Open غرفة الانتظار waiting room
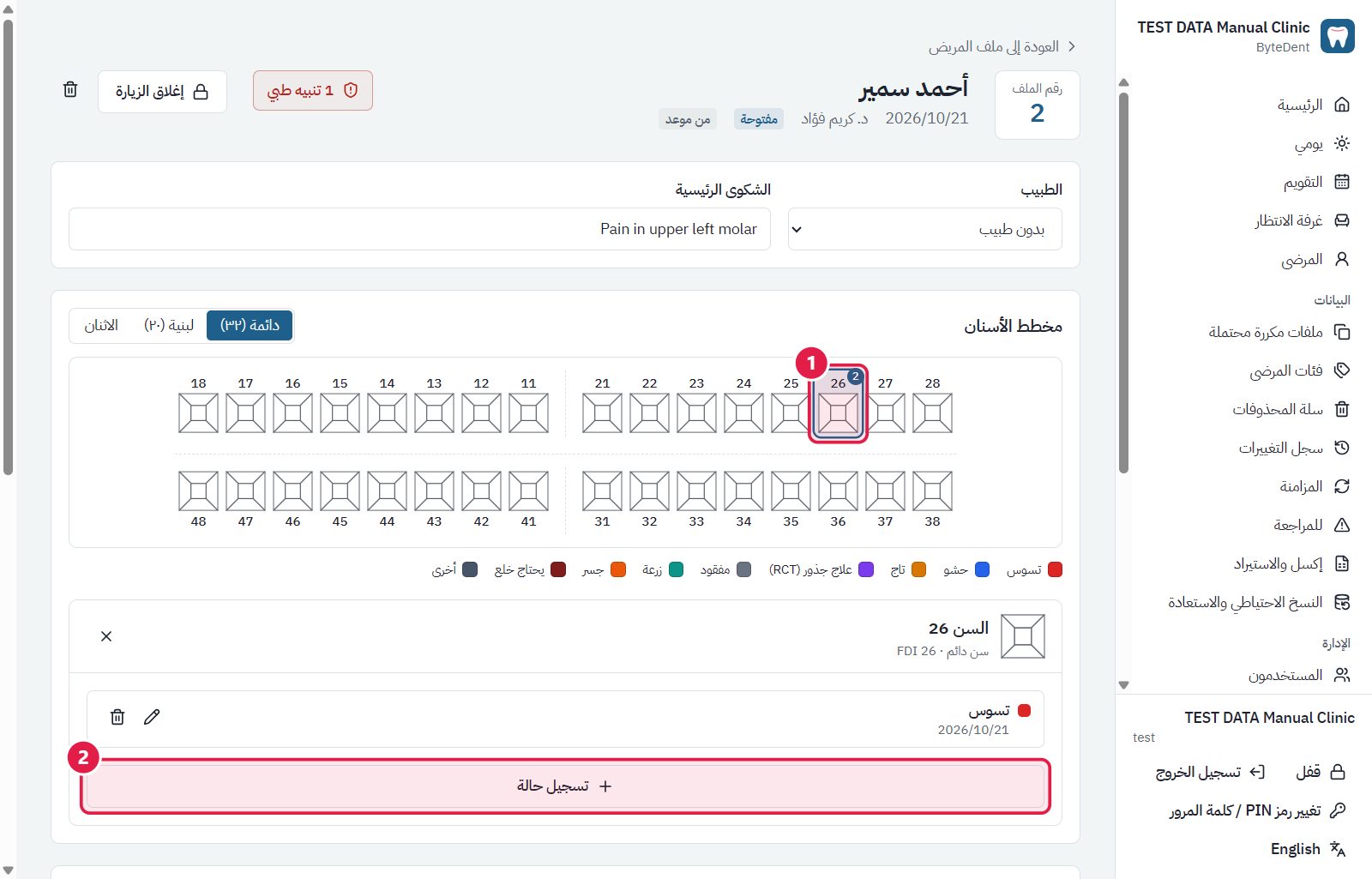The height and width of the screenshot is (879, 1372). tap(1302, 220)
